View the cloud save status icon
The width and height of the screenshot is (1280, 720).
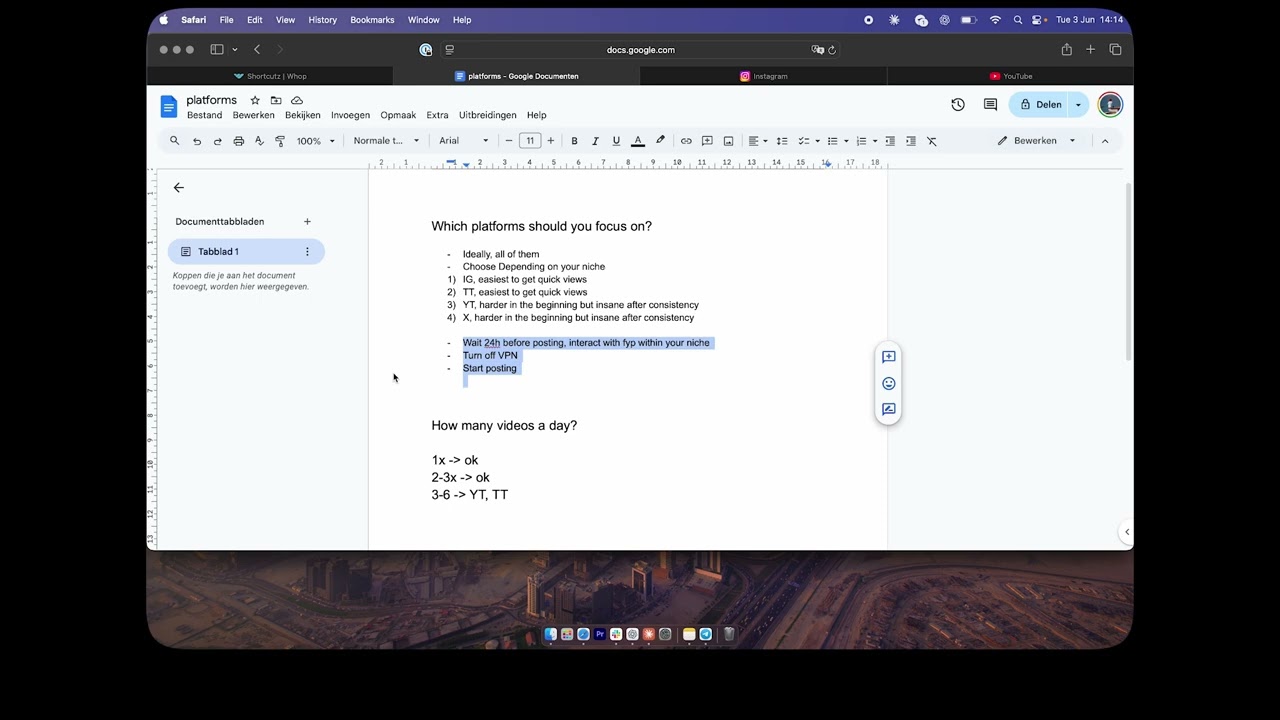(297, 100)
